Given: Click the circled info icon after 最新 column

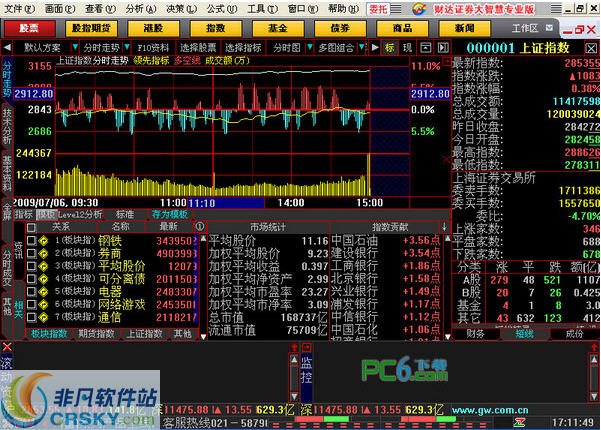Looking at the screenshot, I should click(200, 226).
